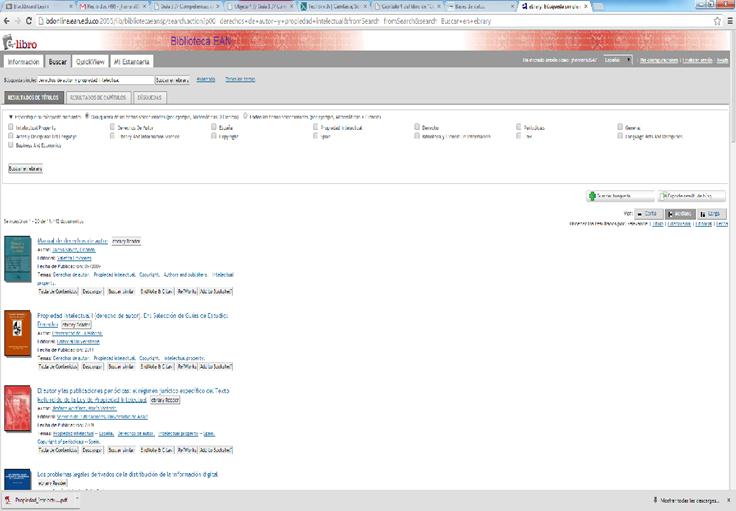Click the green save search icon
Image resolution: width=736 pixels, height=511 pixels.
(592, 196)
